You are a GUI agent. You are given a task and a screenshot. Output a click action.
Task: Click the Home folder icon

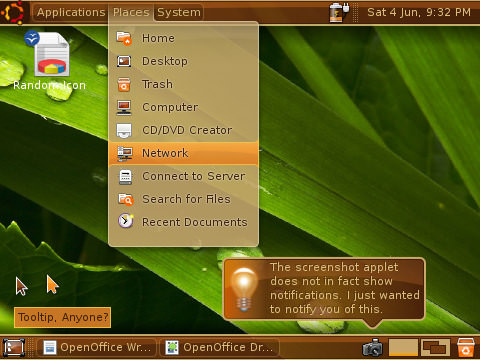pyautogui.click(x=124, y=38)
